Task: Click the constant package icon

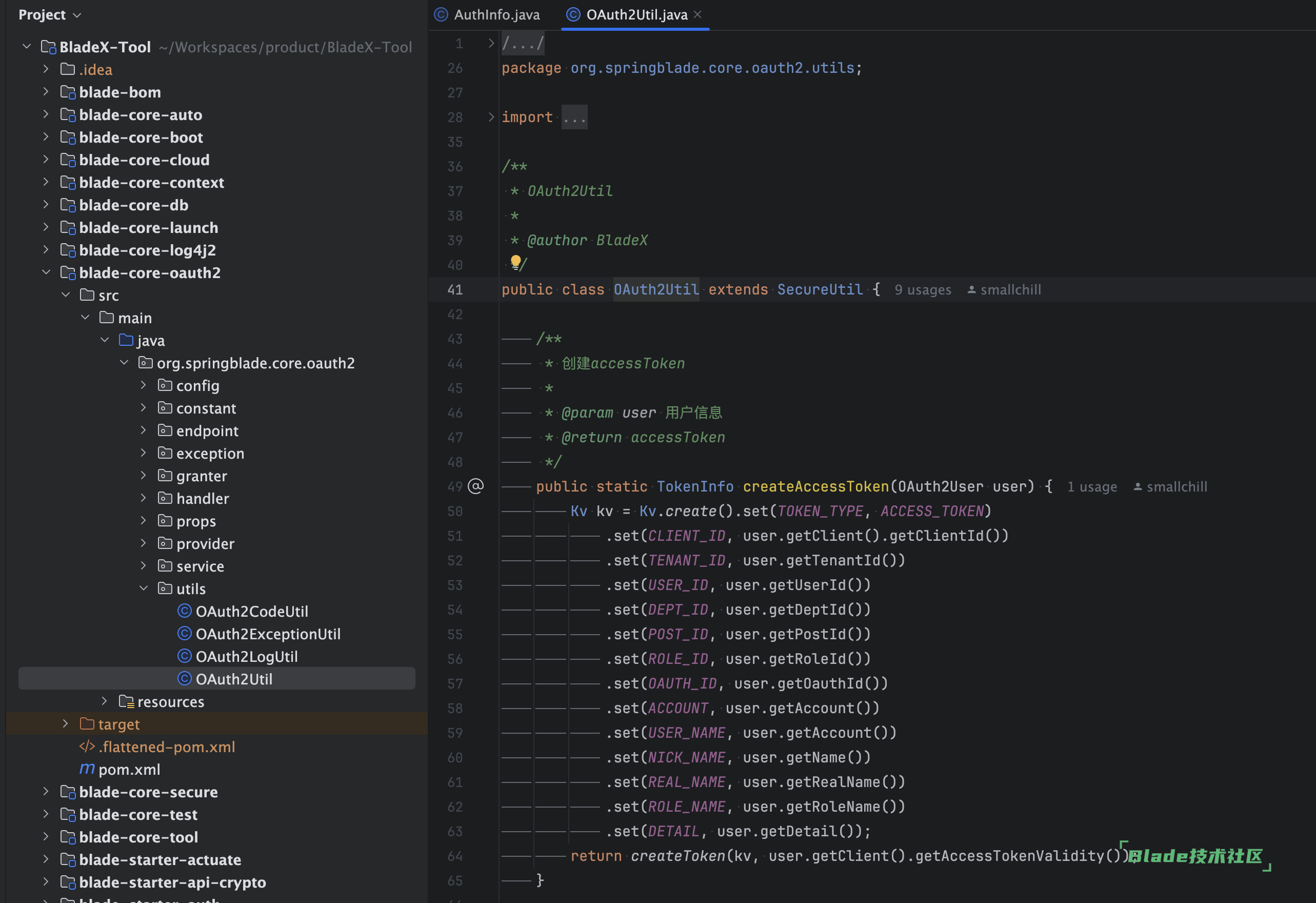Action: click(x=165, y=408)
